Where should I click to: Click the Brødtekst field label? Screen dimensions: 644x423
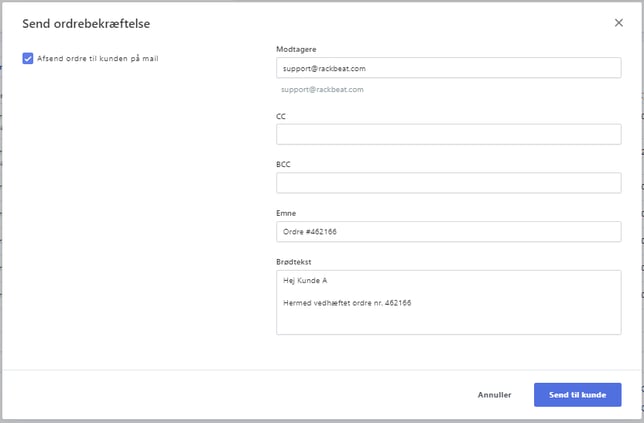point(295,261)
